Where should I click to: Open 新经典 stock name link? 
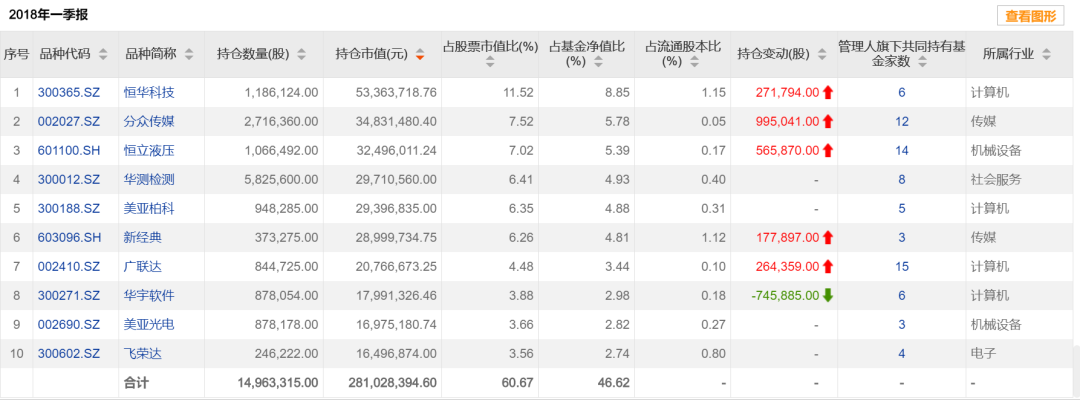[x=143, y=237]
